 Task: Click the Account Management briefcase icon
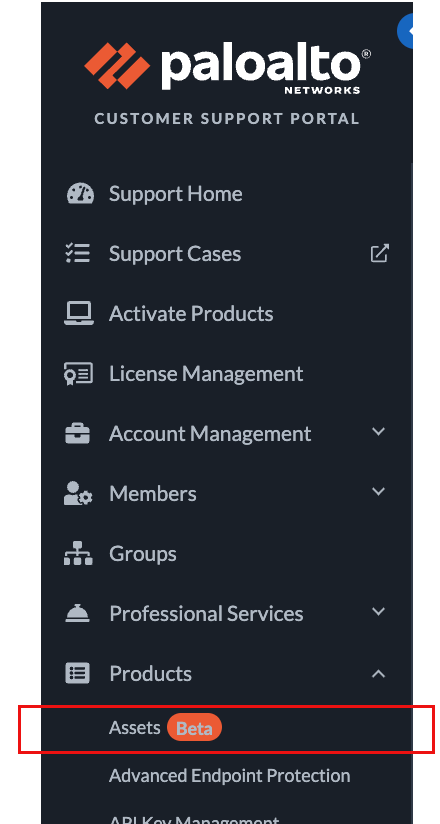click(77, 434)
